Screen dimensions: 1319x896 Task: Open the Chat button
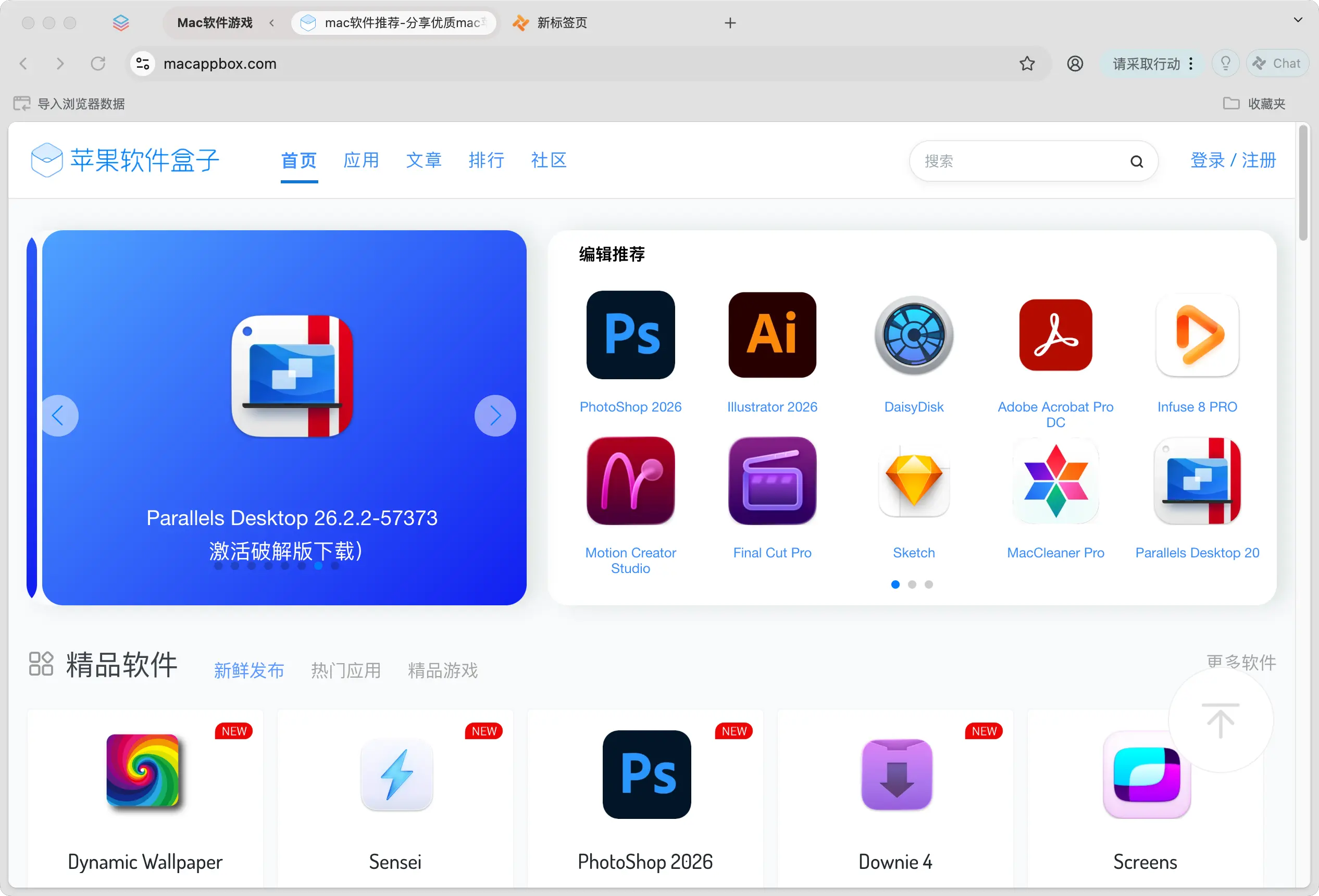[x=1277, y=64]
